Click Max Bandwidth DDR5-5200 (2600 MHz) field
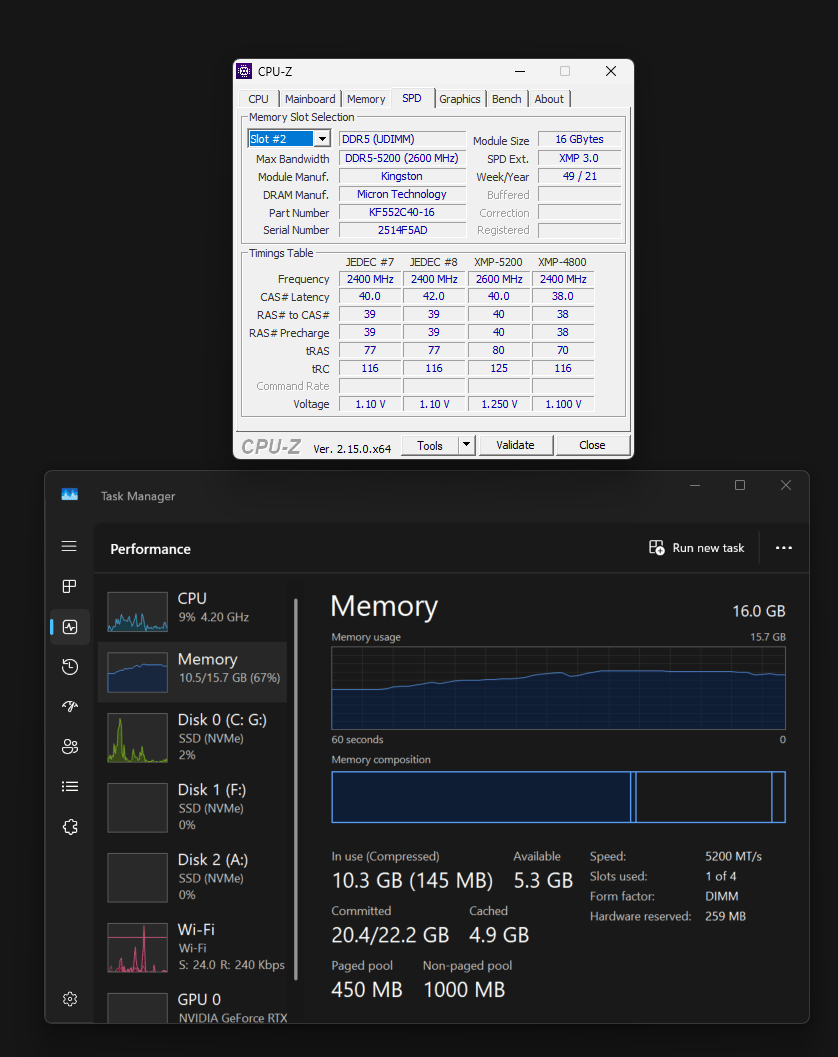This screenshot has width=838, height=1057. pyautogui.click(x=402, y=158)
